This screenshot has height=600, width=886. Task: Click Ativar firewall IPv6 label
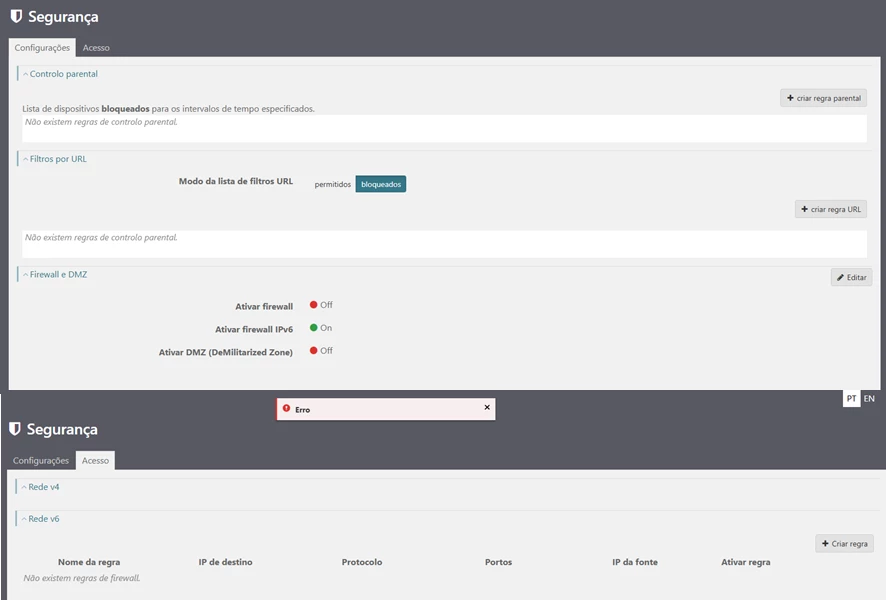point(254,329)
